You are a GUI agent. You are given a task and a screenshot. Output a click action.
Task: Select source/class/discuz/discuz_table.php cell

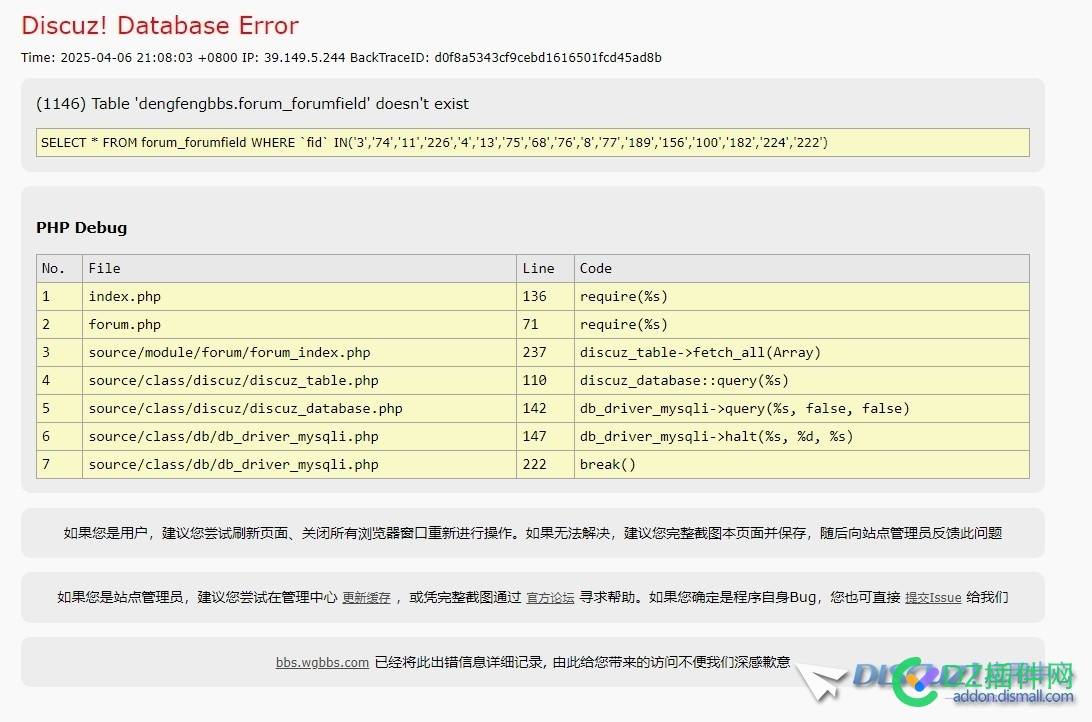[x=299, y=380]
